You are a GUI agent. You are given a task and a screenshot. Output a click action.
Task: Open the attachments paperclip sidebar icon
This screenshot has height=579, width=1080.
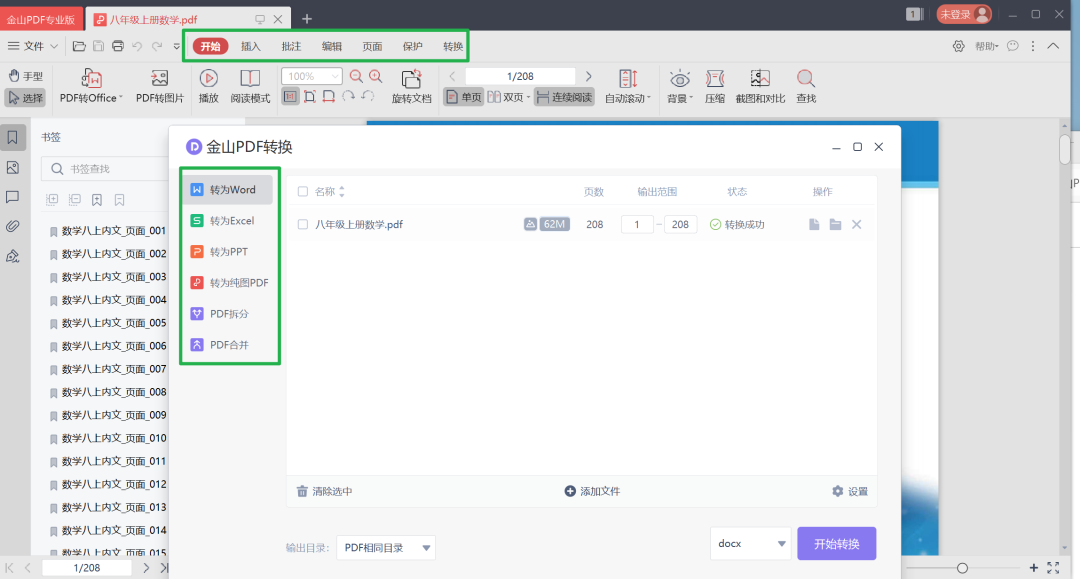(x=12, y=227)
